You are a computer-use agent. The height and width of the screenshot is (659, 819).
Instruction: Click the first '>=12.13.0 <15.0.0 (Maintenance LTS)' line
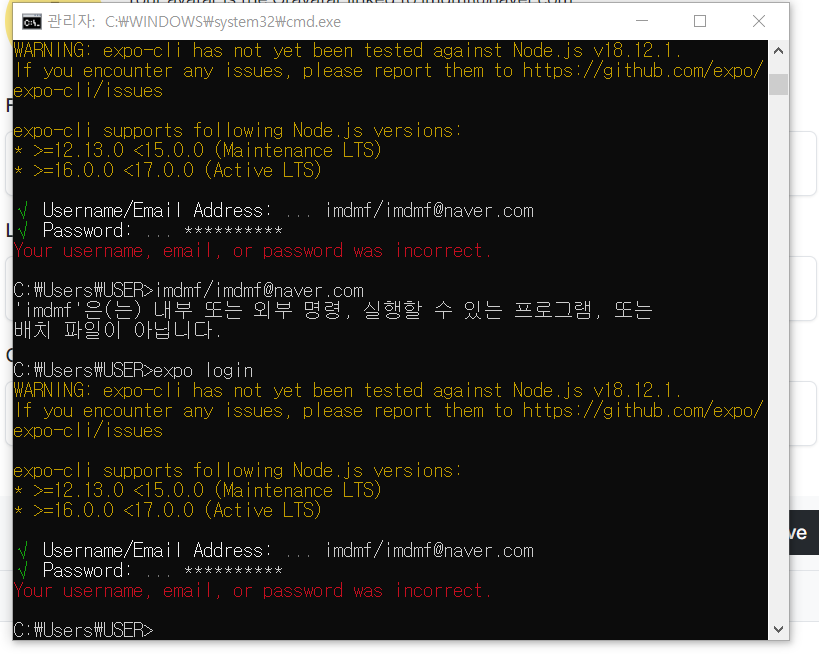click(198, 150)
